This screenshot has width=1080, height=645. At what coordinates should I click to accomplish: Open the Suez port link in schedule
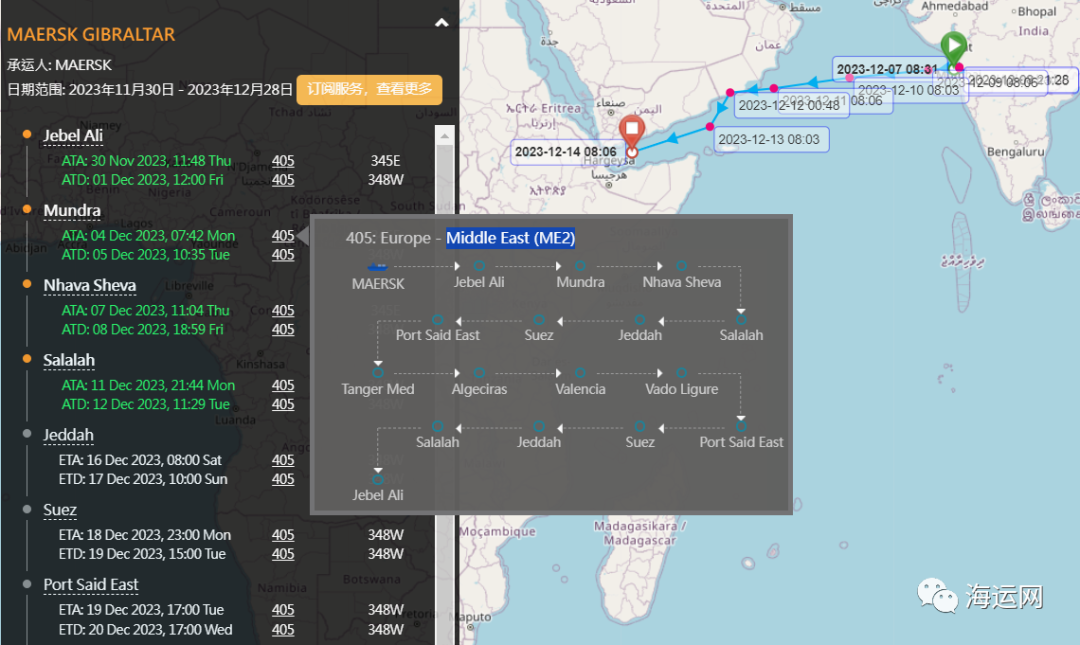click(x=60, y=510)
